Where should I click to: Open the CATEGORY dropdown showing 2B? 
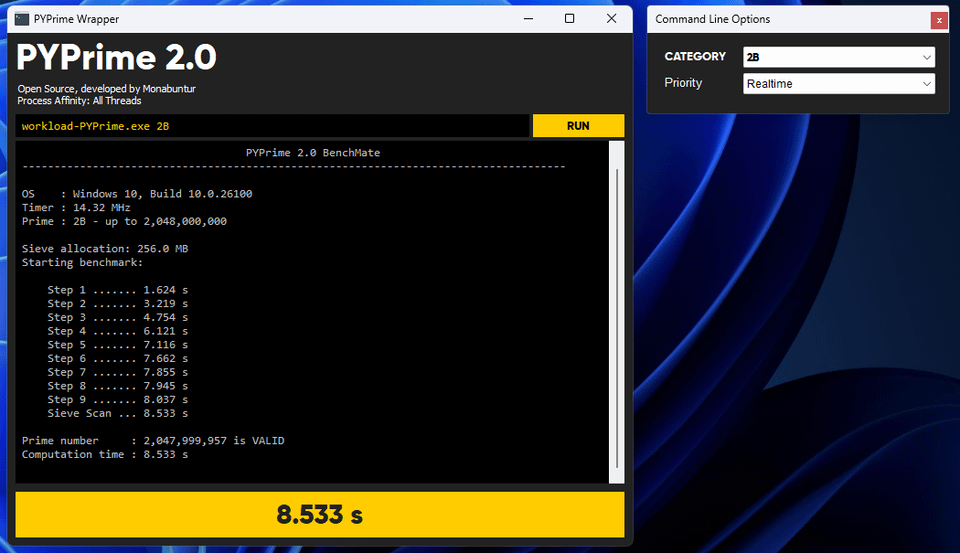[838, 57]
